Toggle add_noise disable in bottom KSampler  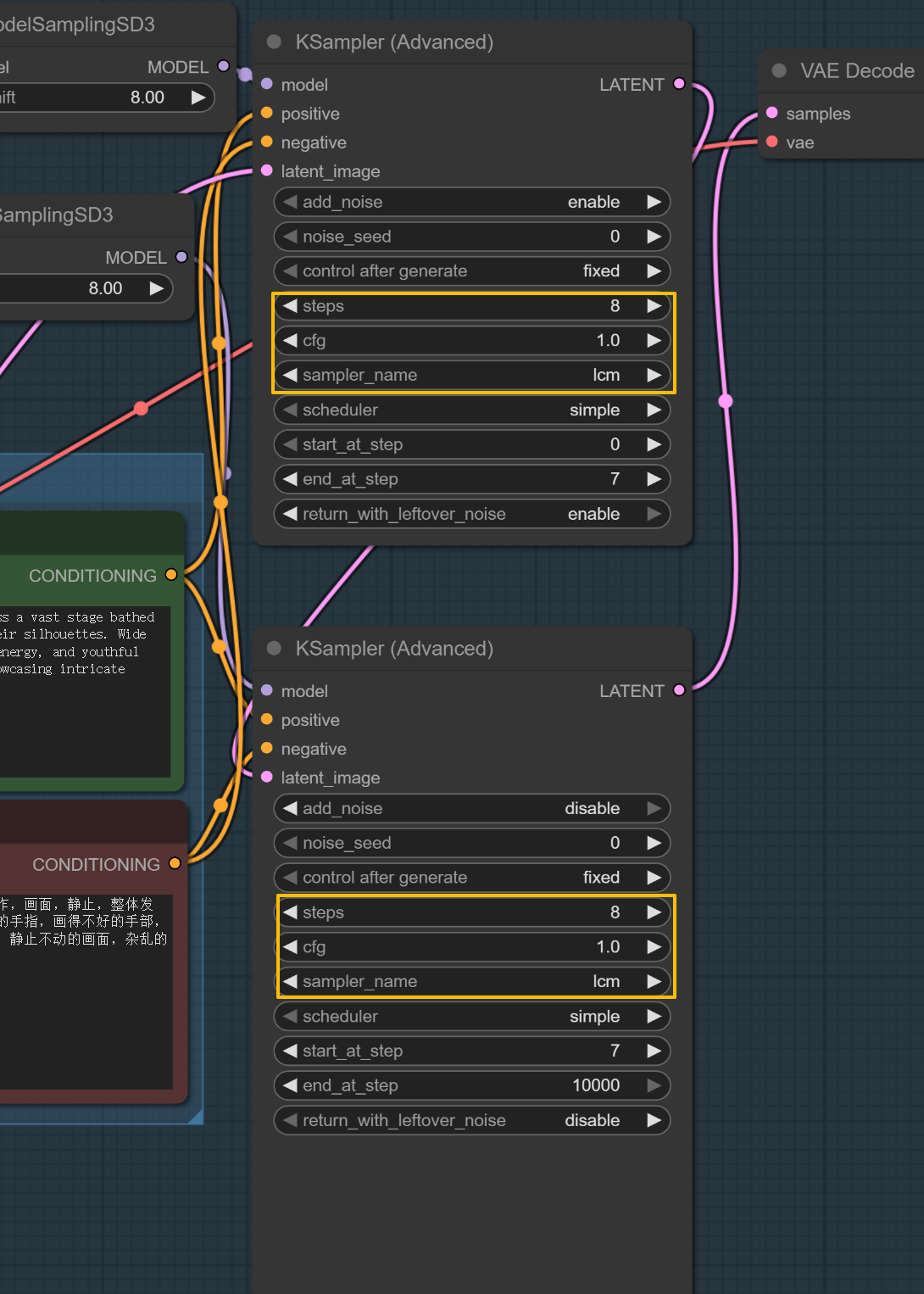[x=472, y=808]
